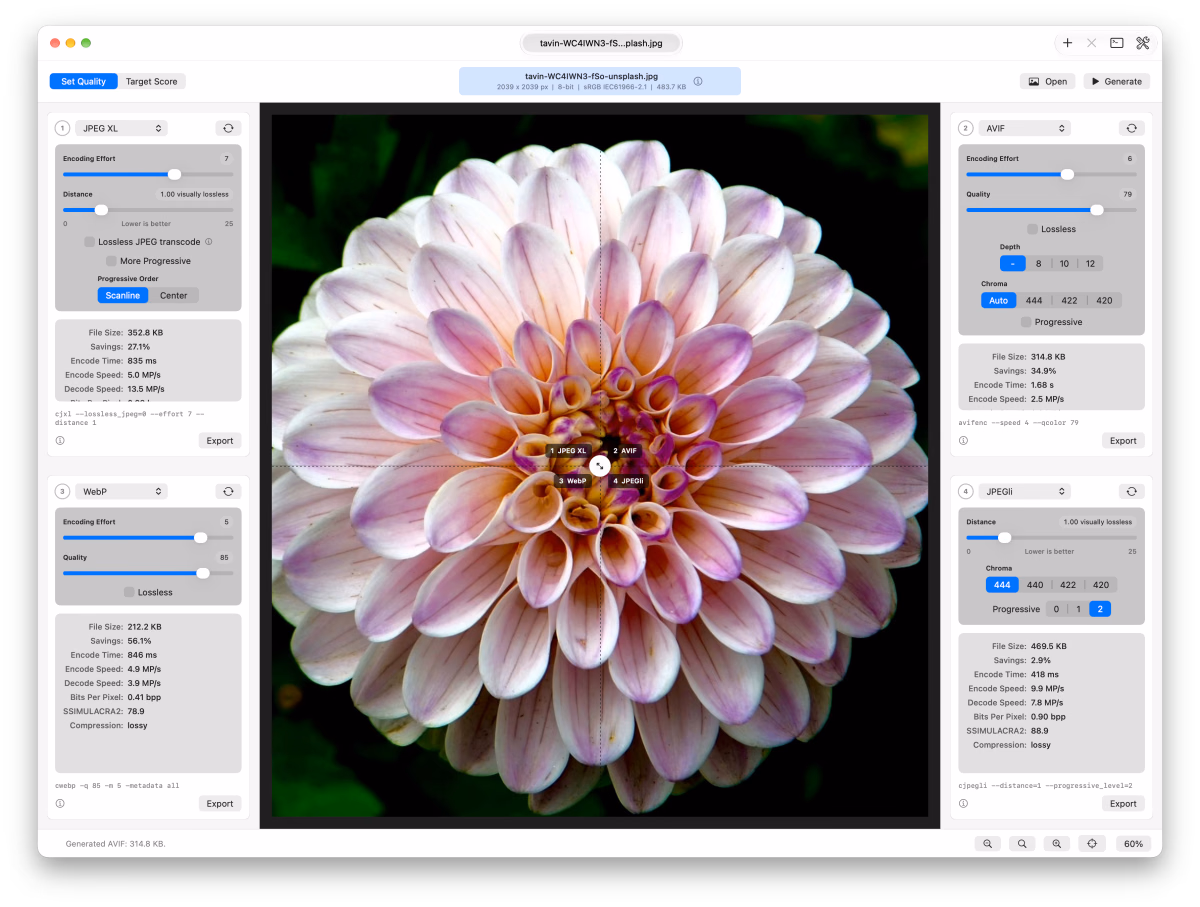Screen dimensions: 1200x907
Task: Click info icon below the cjpegli command
Action: click(963, 803)
